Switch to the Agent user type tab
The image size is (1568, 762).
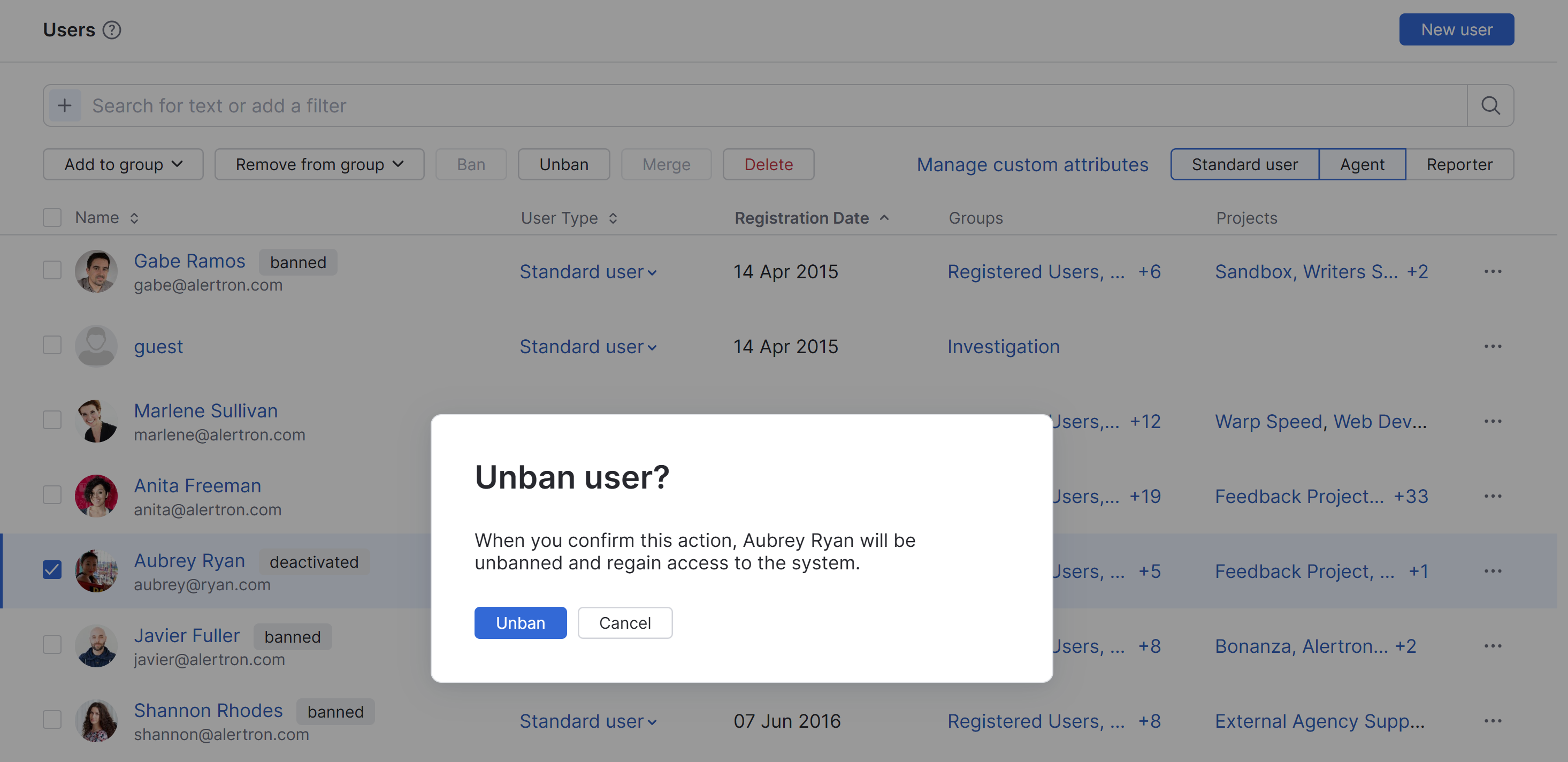[1362, 164]
